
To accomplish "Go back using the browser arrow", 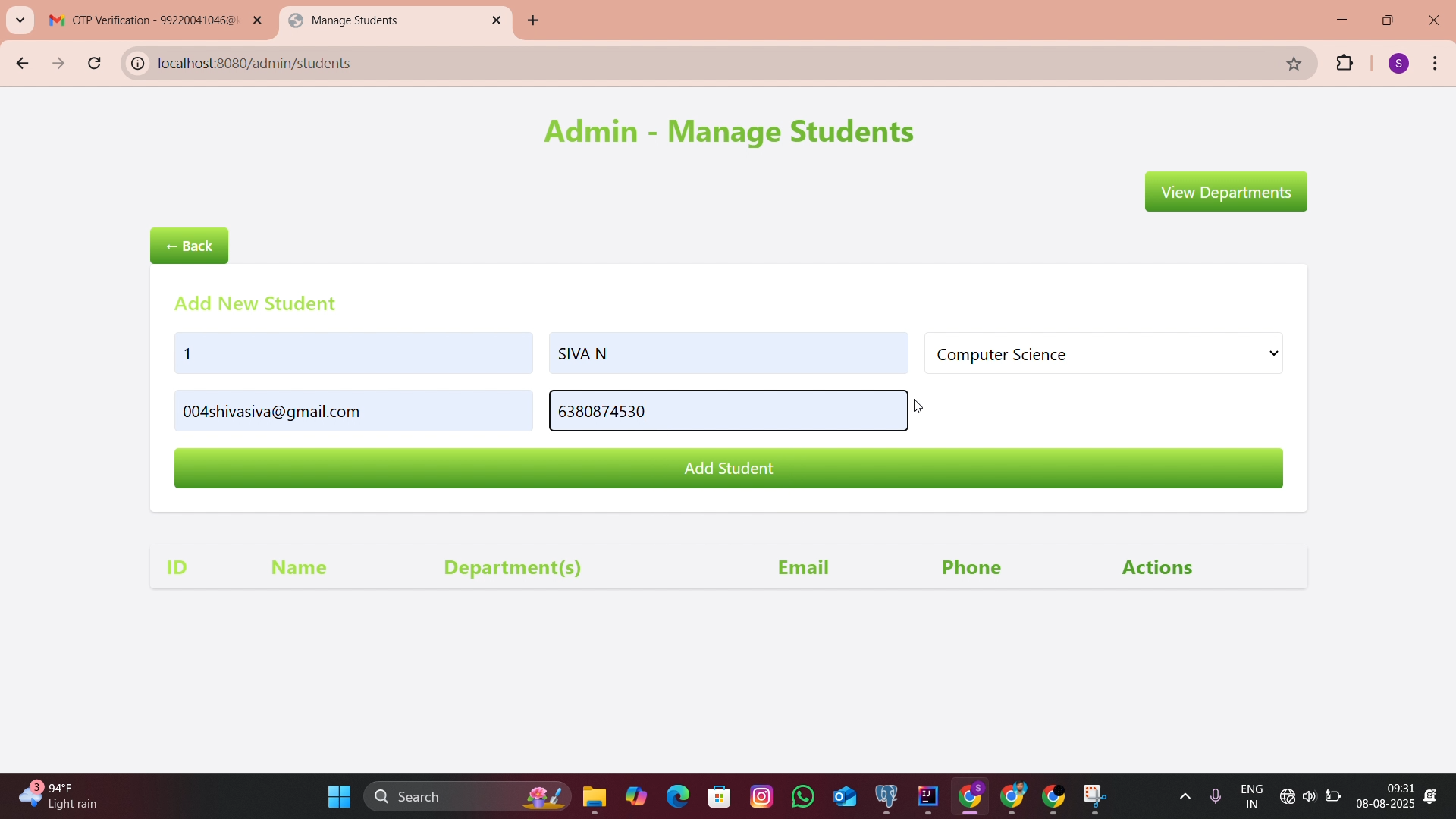I will point(22,64).
